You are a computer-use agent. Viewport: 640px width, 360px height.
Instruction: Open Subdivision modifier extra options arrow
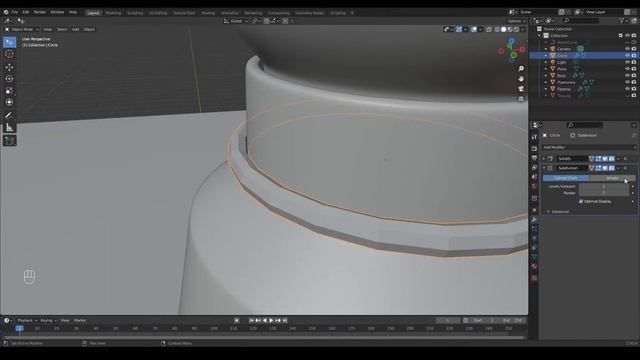pos(618,168)
